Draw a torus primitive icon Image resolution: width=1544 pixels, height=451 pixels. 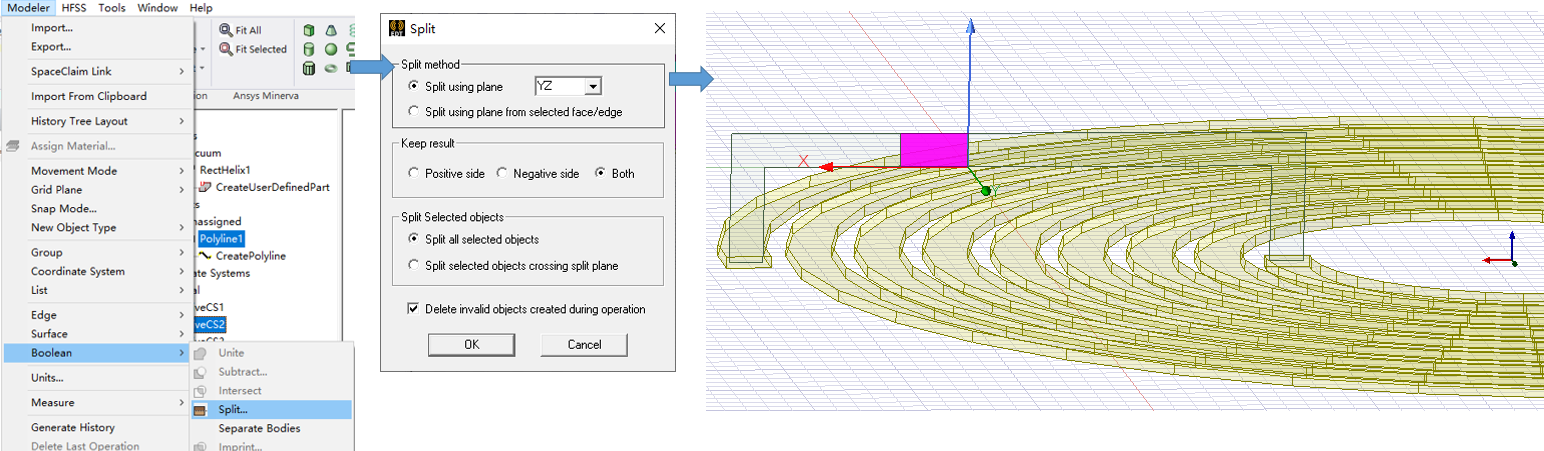pos(330,69)
